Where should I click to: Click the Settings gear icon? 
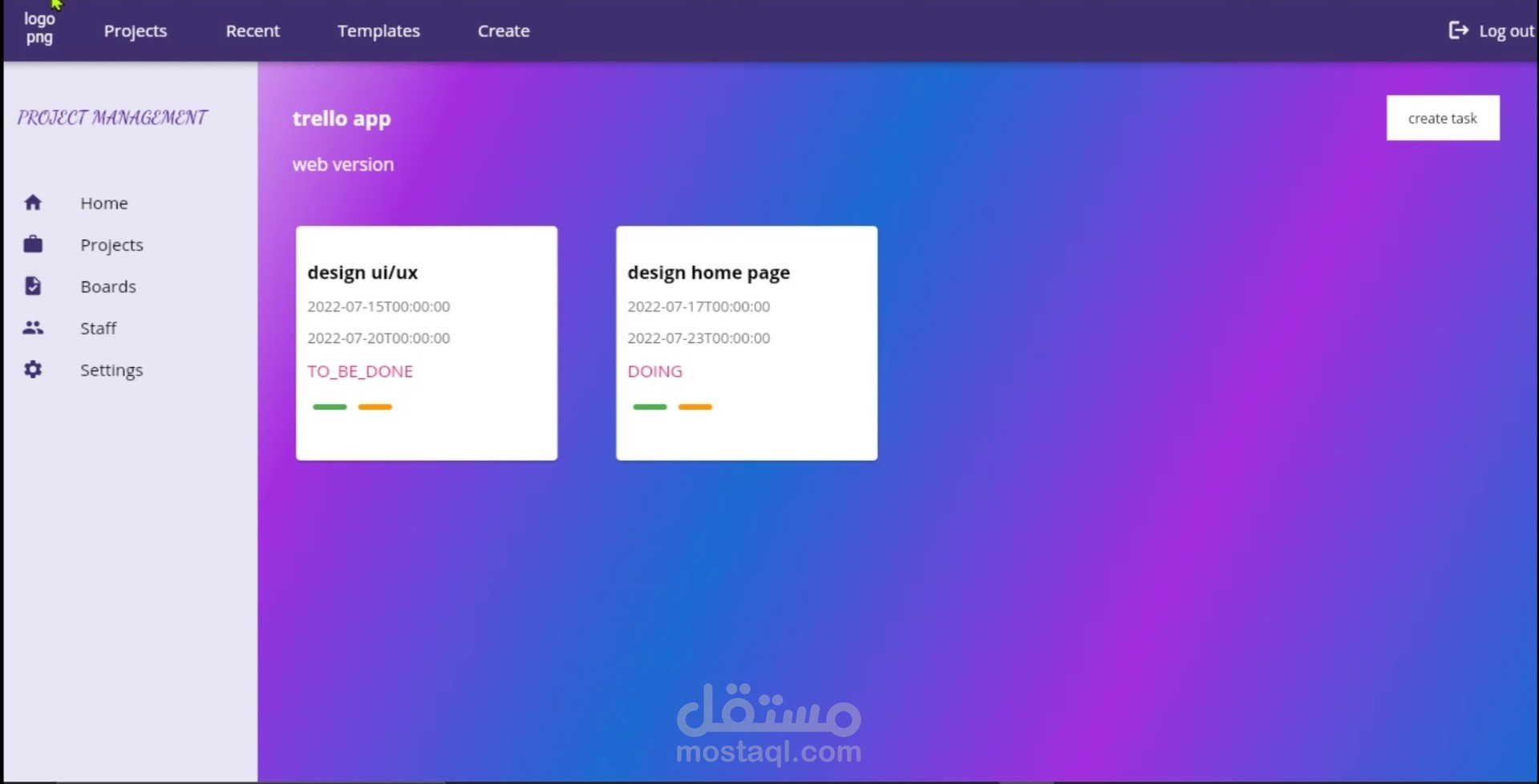tap(33, 370)
